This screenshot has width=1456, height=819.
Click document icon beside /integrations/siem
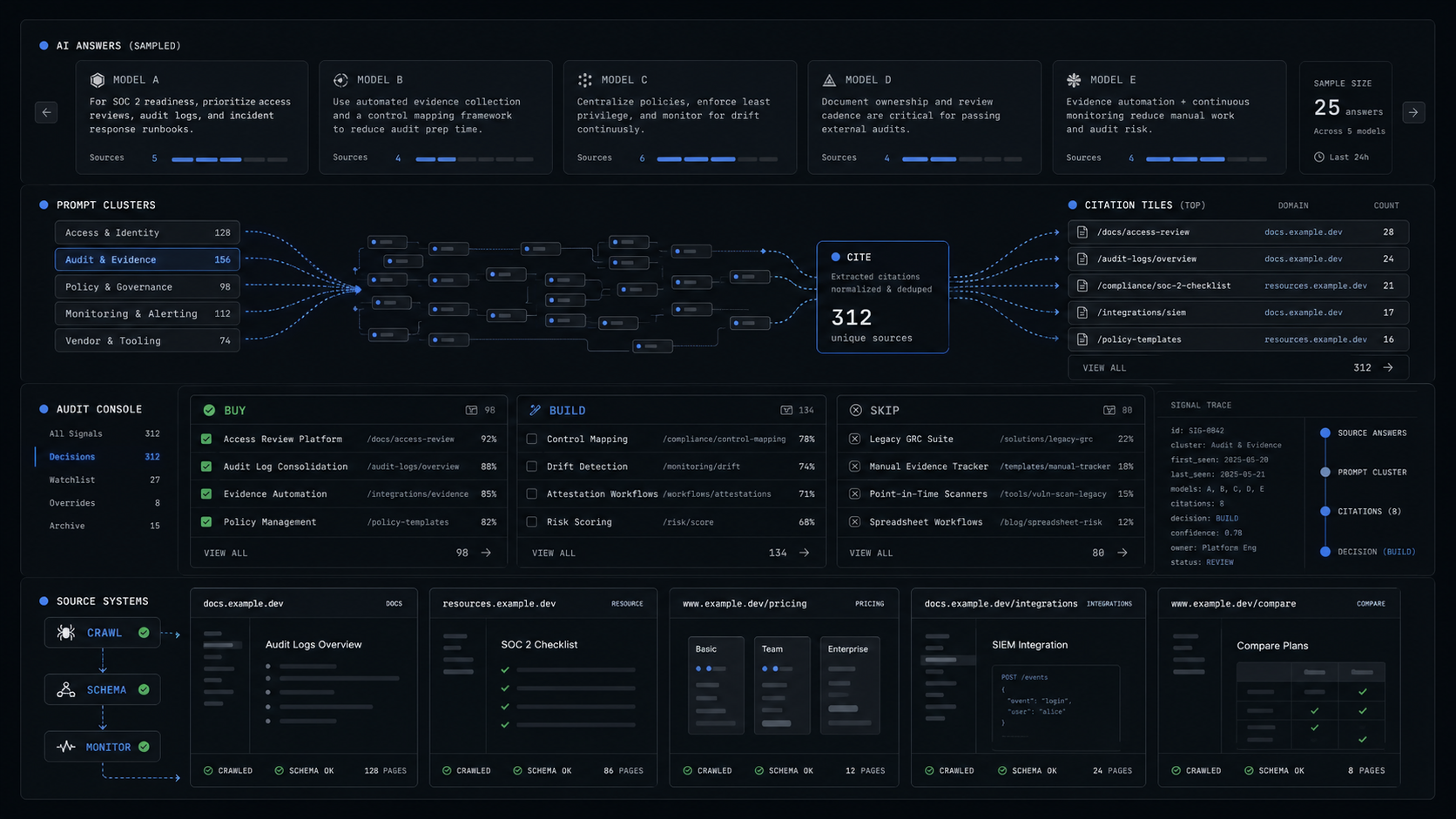[x=1082, y=312]
